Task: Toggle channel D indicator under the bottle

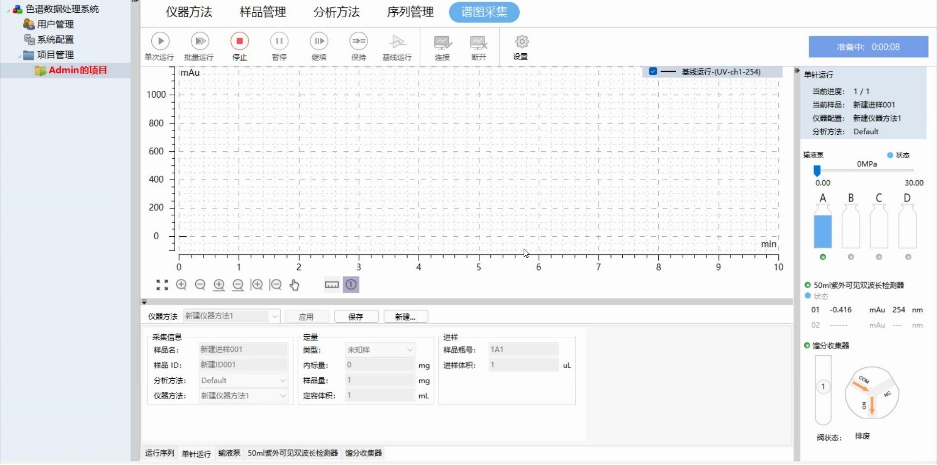Action: [x=908, y=257]
